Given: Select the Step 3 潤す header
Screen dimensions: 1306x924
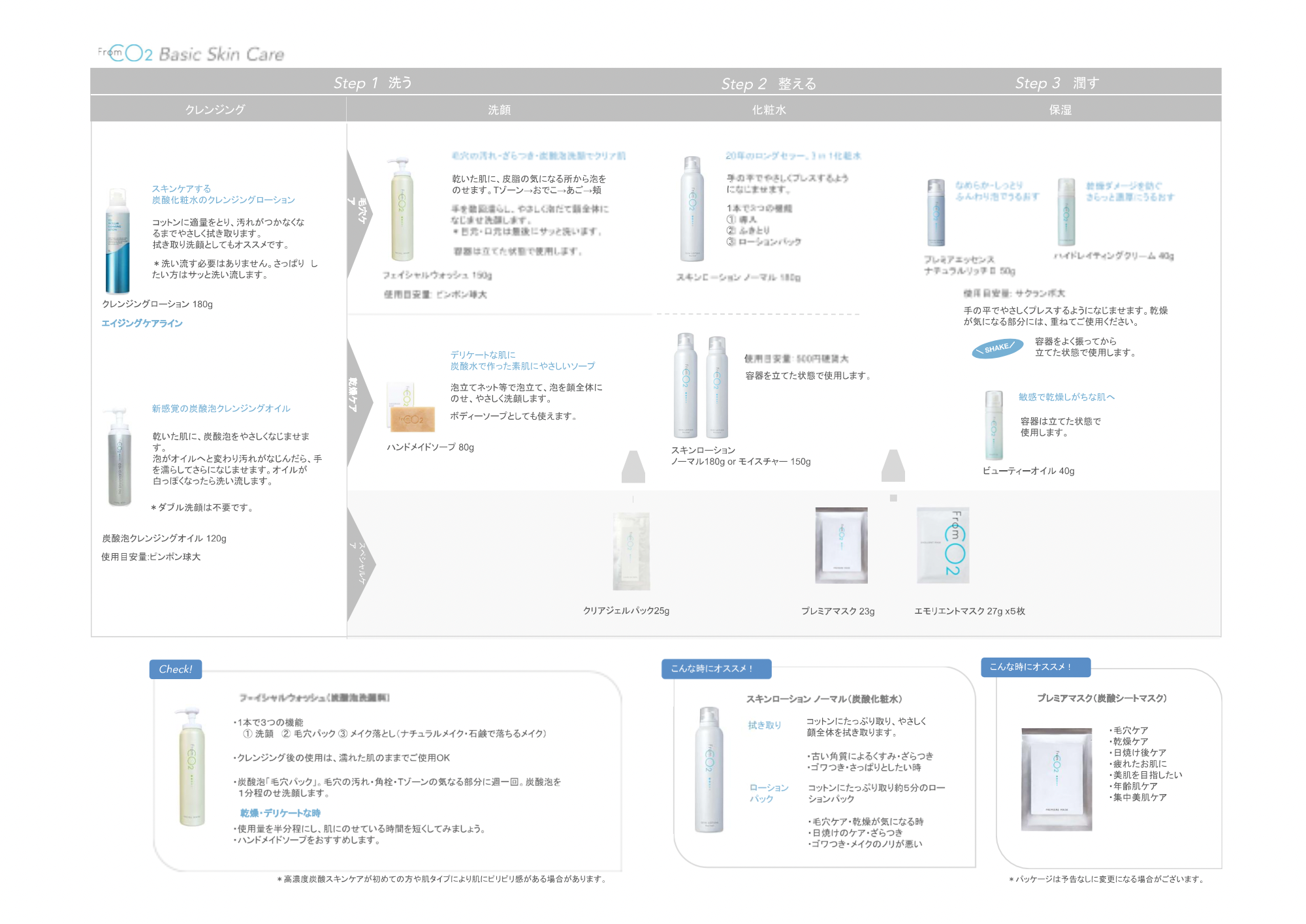Looking at the screenshot, I should coord(1057,83).
